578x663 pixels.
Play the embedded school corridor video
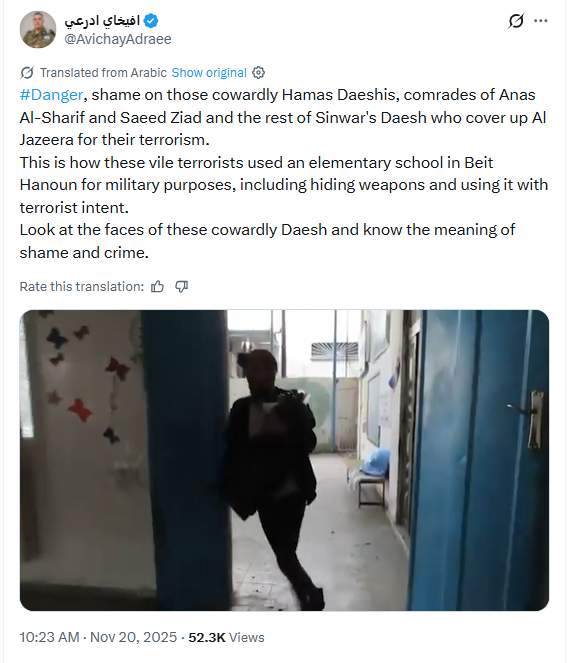pyautogui.click(x=284, y=460)
